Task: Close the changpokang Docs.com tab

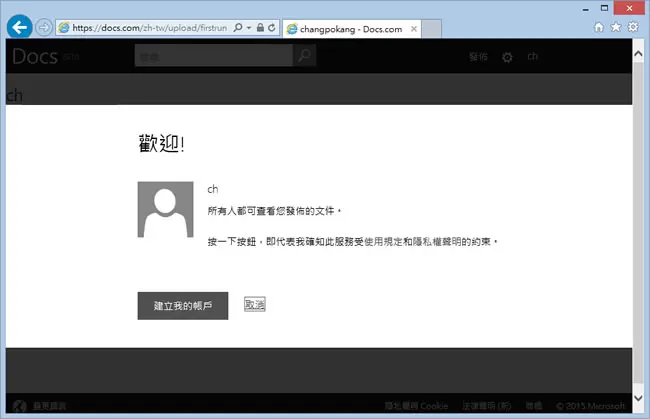Action: [414, 29]
